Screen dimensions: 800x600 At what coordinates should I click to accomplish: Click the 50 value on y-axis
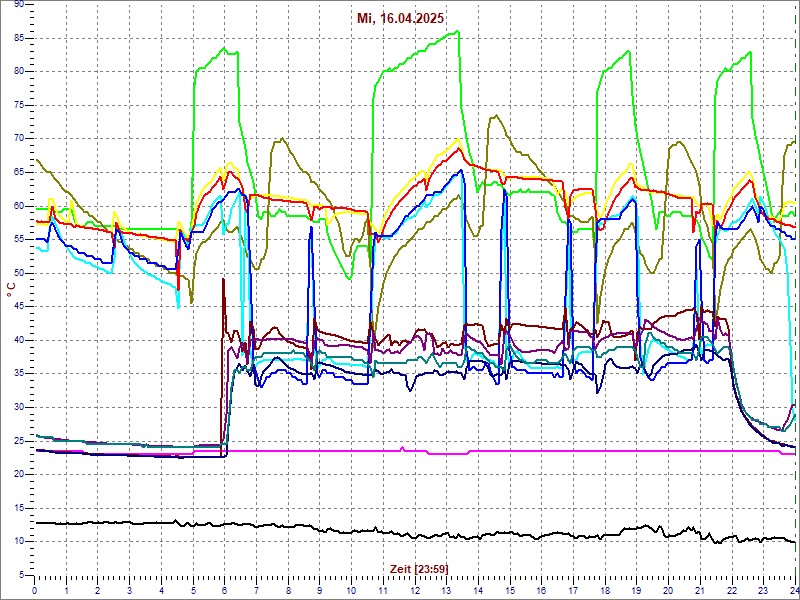pyautogui.click(x=18, y=273)
